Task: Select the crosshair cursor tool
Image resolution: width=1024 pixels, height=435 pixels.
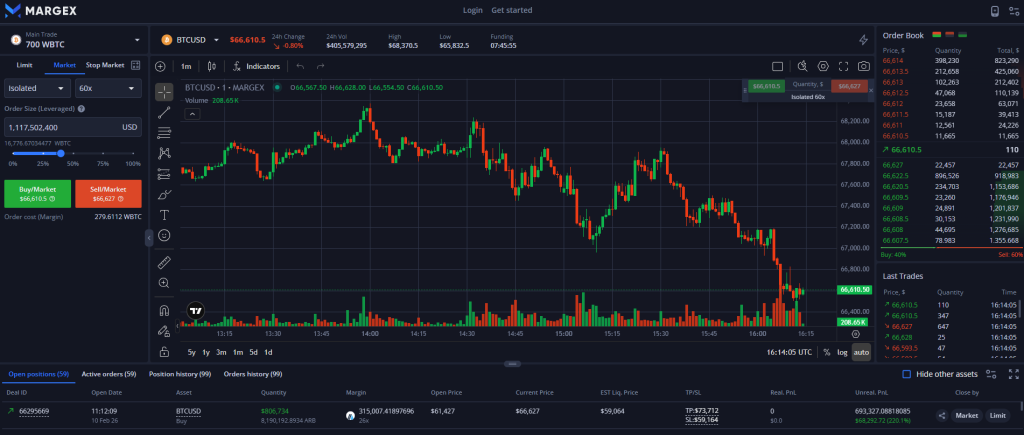Action: click(164, 92)
